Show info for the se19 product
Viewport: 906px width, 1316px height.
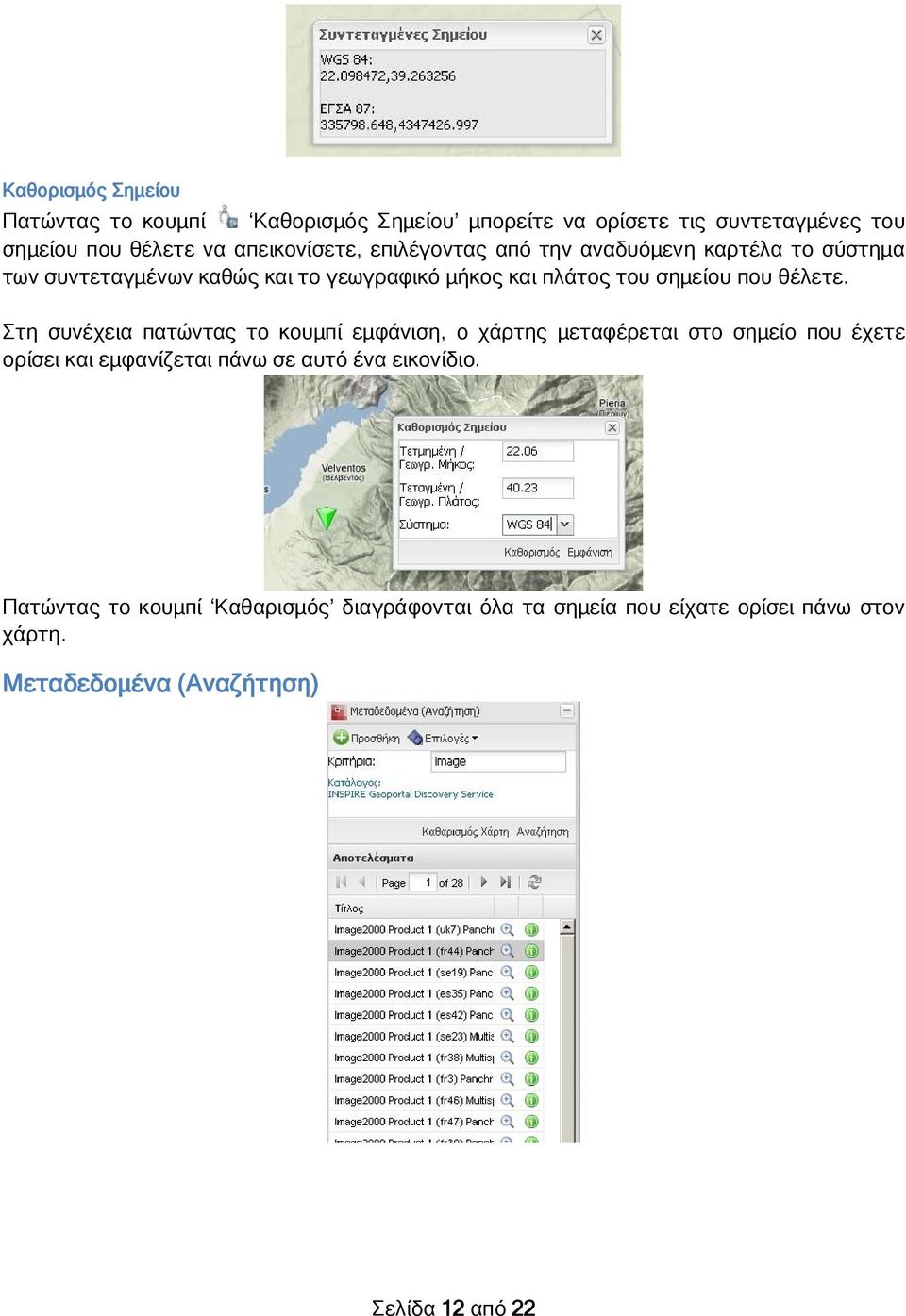pyautogui.click(x=531, y=972)
